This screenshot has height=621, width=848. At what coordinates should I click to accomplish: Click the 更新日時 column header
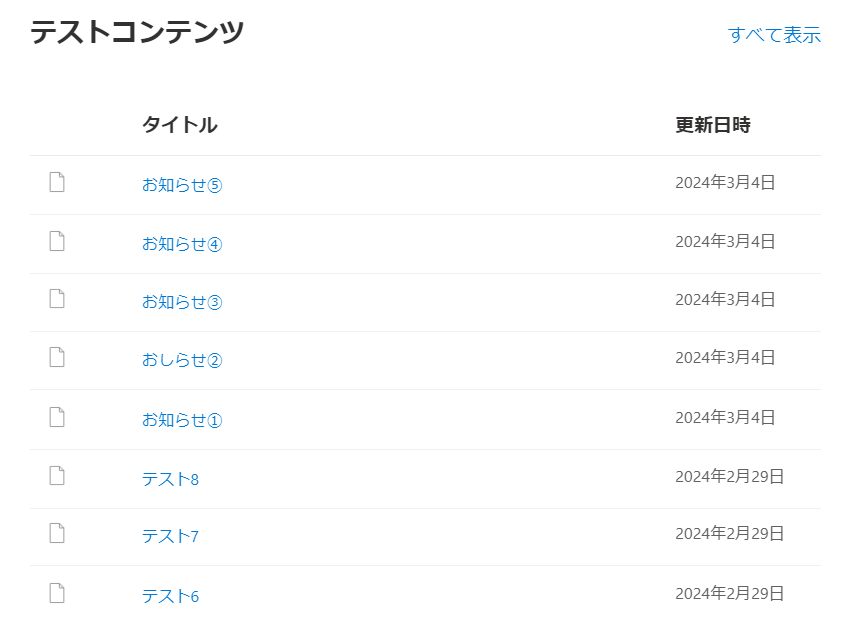coord(713,125)
